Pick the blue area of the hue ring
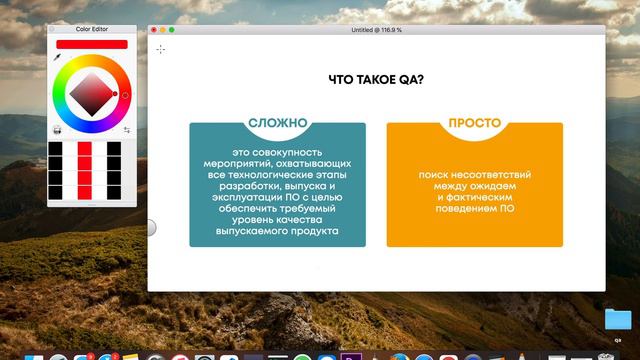Viewport: 640px width, 360px height. pyautogui.click(x=92, y=127)
